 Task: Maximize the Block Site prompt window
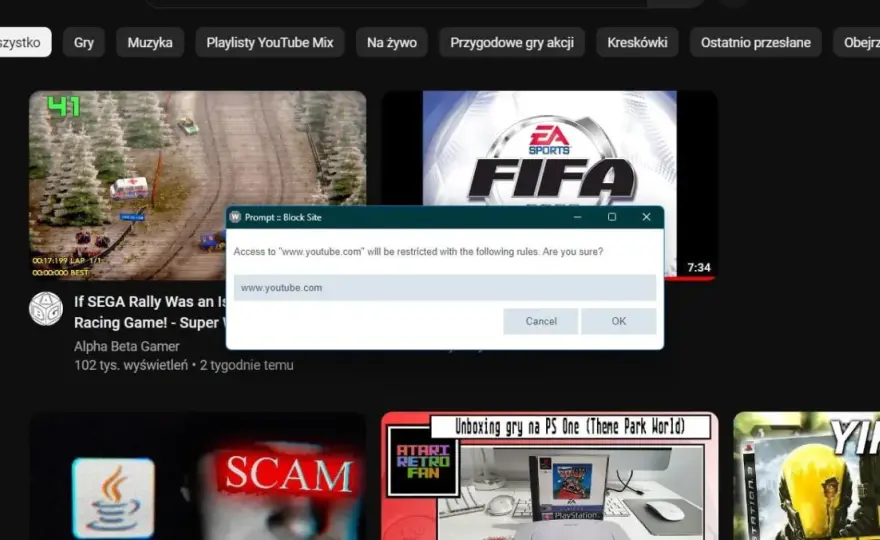tap(612, 217)
